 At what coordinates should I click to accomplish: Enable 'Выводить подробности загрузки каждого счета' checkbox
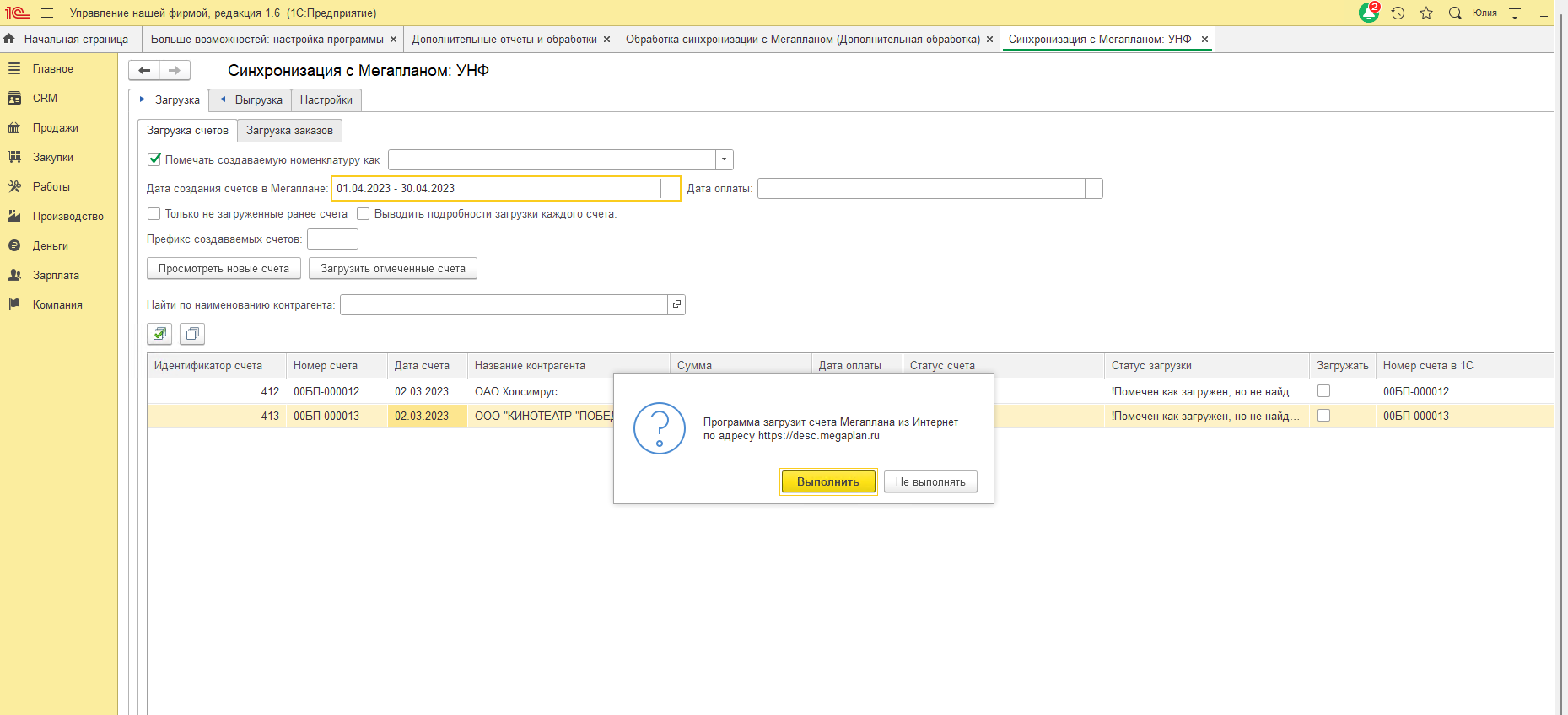364,214
